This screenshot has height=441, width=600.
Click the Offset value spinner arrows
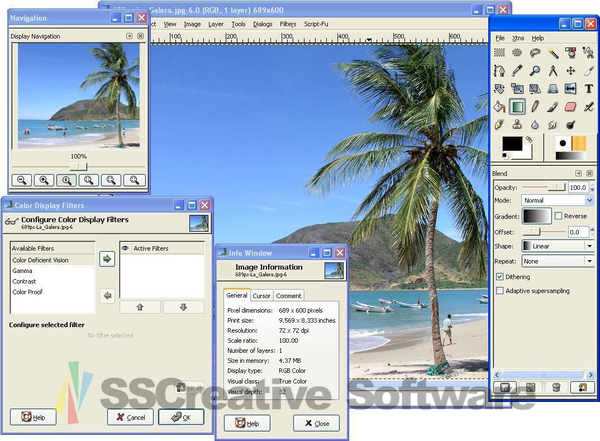click(592, 232)
